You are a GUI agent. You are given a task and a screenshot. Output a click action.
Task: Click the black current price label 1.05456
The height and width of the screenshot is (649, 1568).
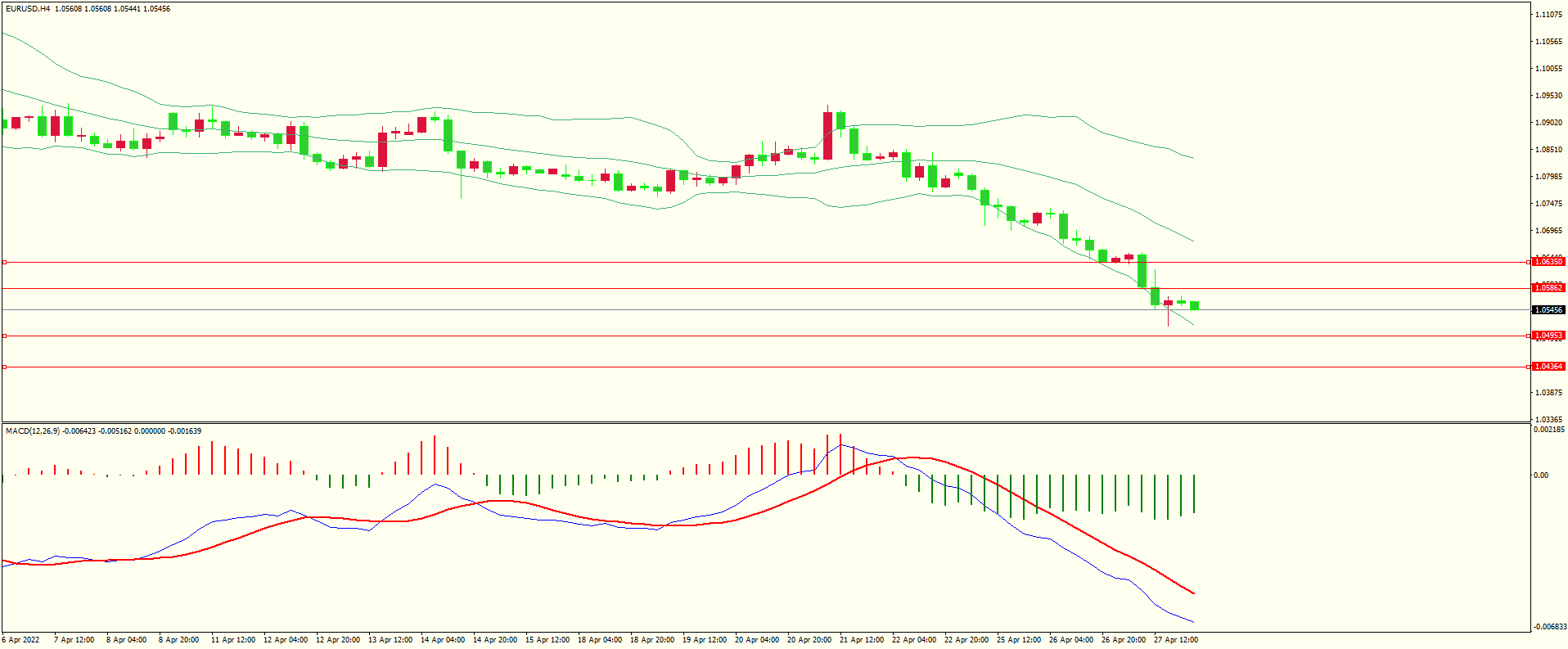pos(1548,310)
